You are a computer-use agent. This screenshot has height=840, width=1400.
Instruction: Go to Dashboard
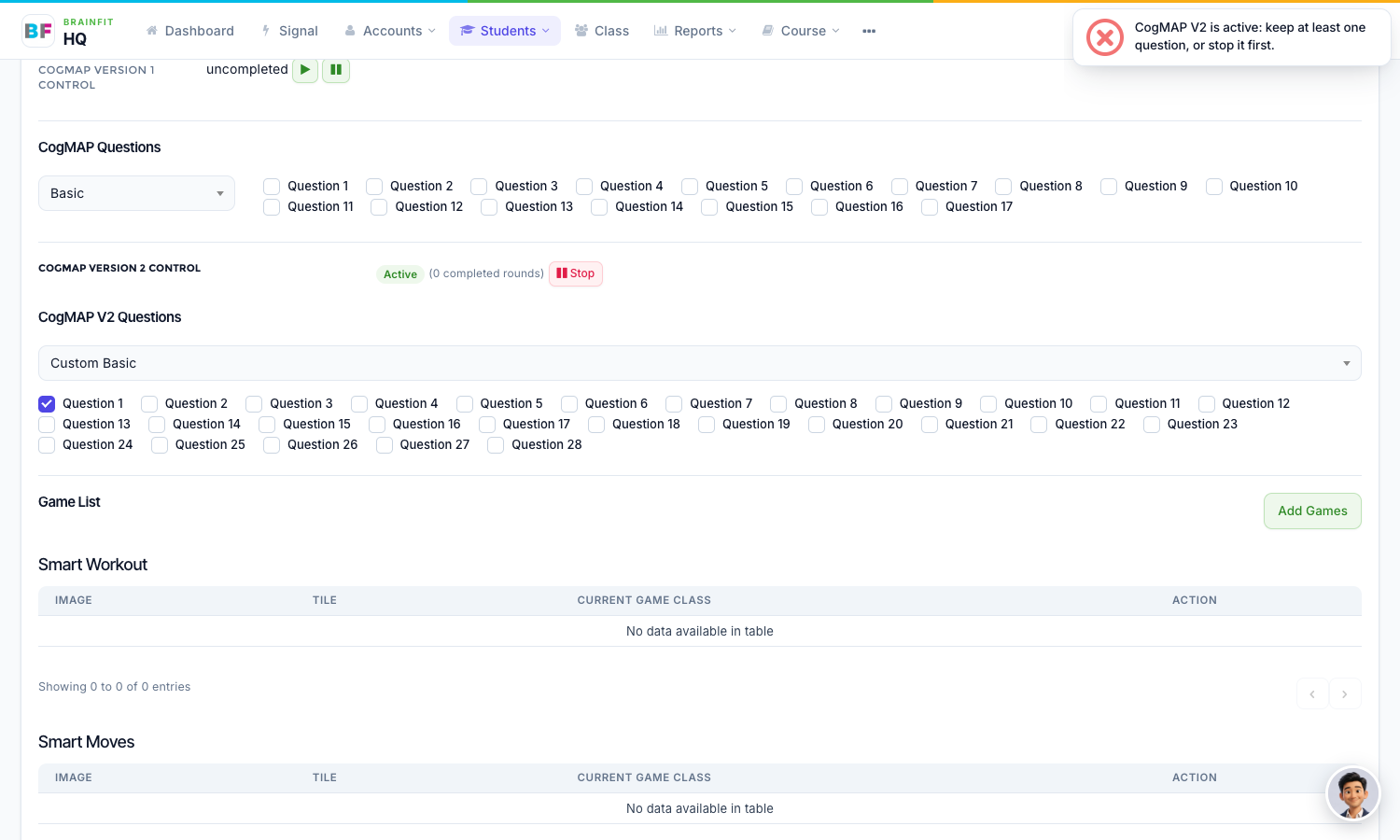point(190,31)
